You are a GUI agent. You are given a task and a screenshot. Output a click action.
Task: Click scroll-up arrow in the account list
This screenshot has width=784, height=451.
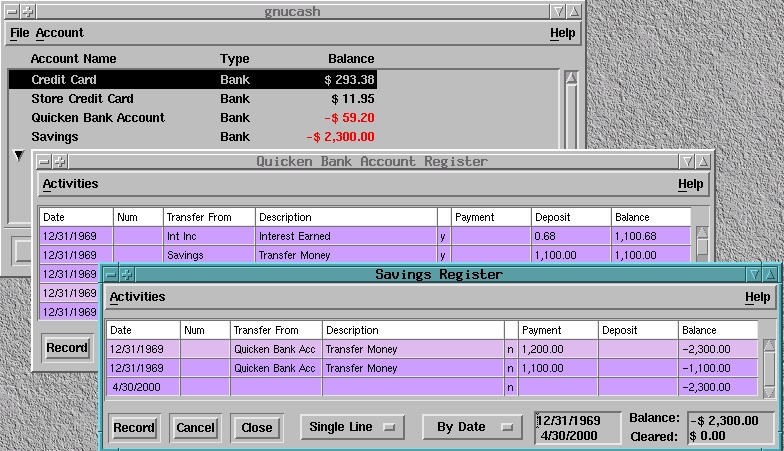click(x=571, y=77)
